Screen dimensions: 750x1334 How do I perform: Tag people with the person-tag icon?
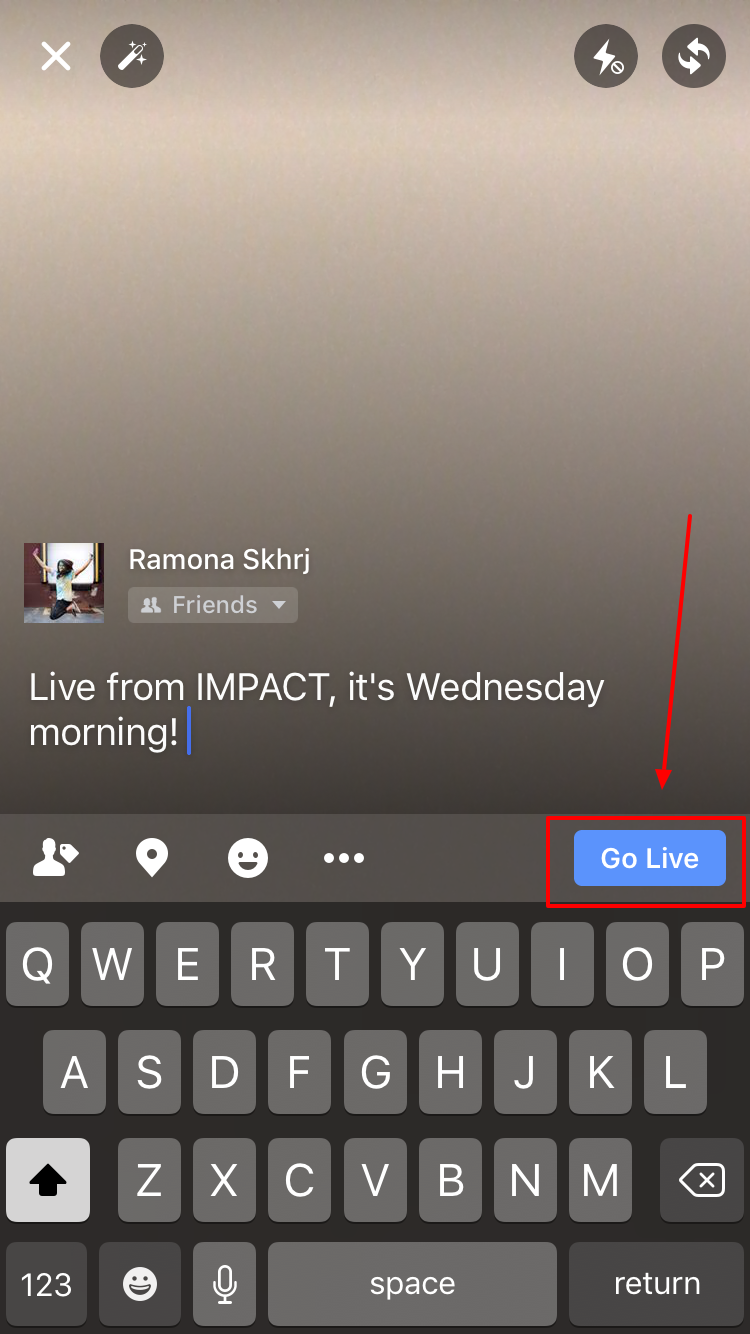coord(56,858)
